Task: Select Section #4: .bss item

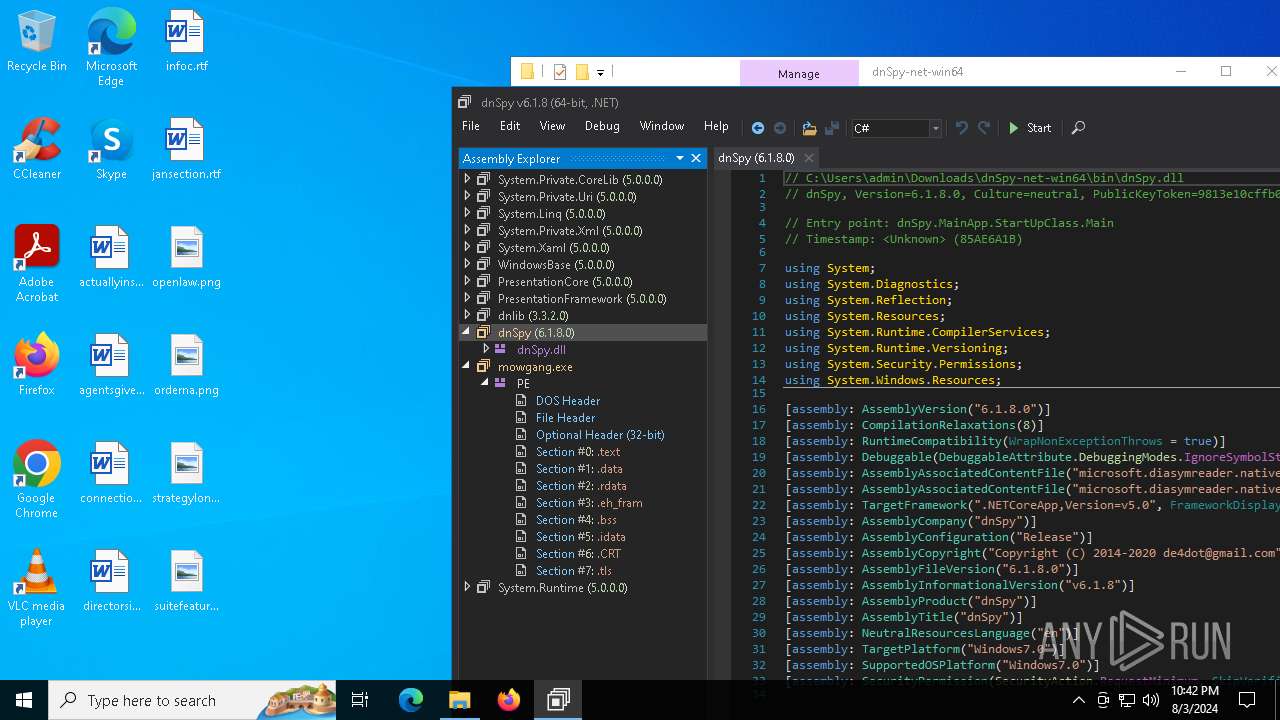Action: tap(577, 520)
